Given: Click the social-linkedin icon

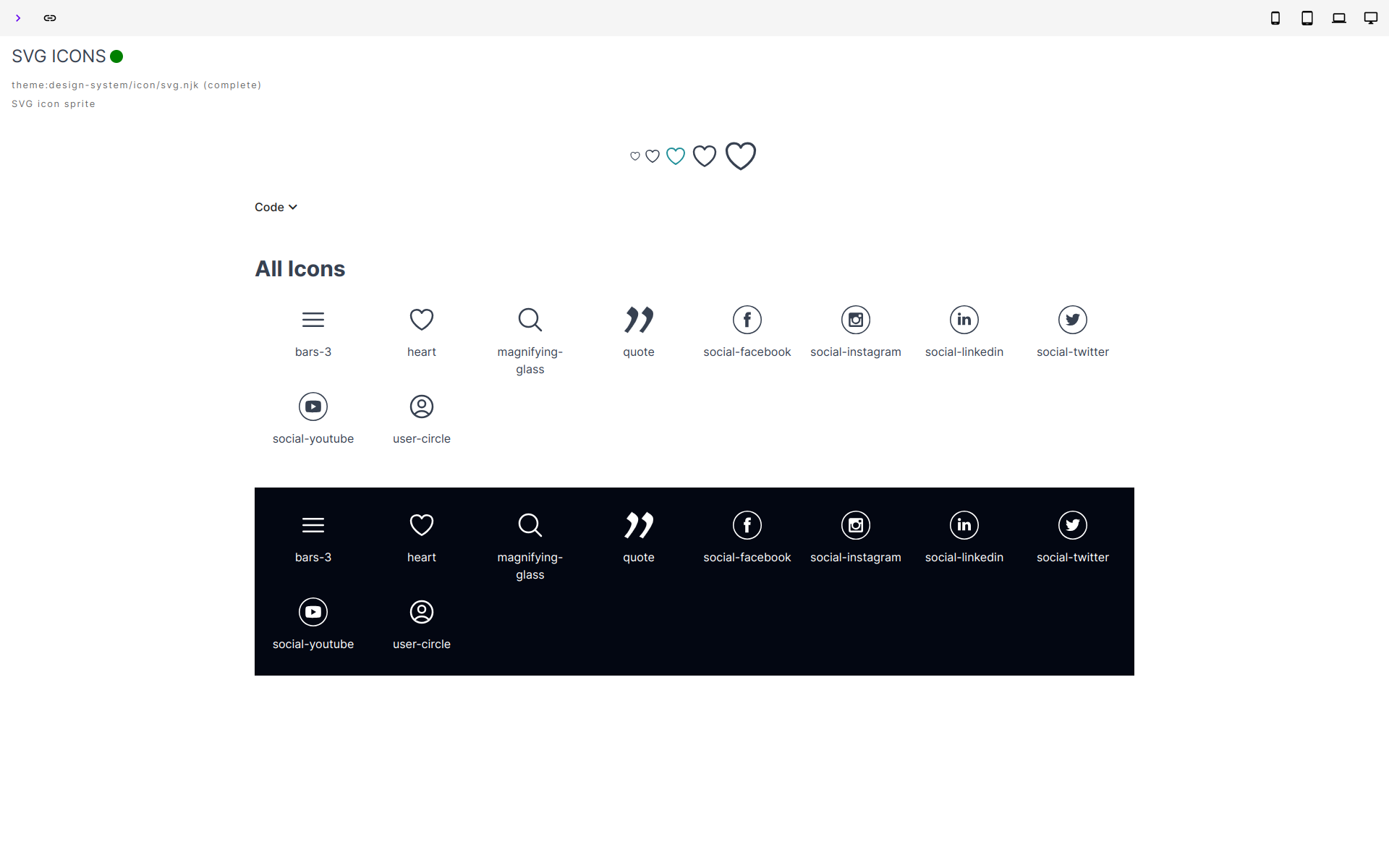Looking at the screenshot, I should click(964, 319).
